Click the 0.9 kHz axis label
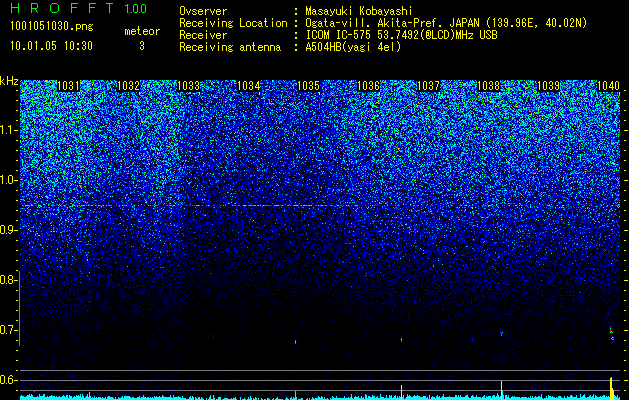This screenshot has height=400, width=629. click(8, 230)
